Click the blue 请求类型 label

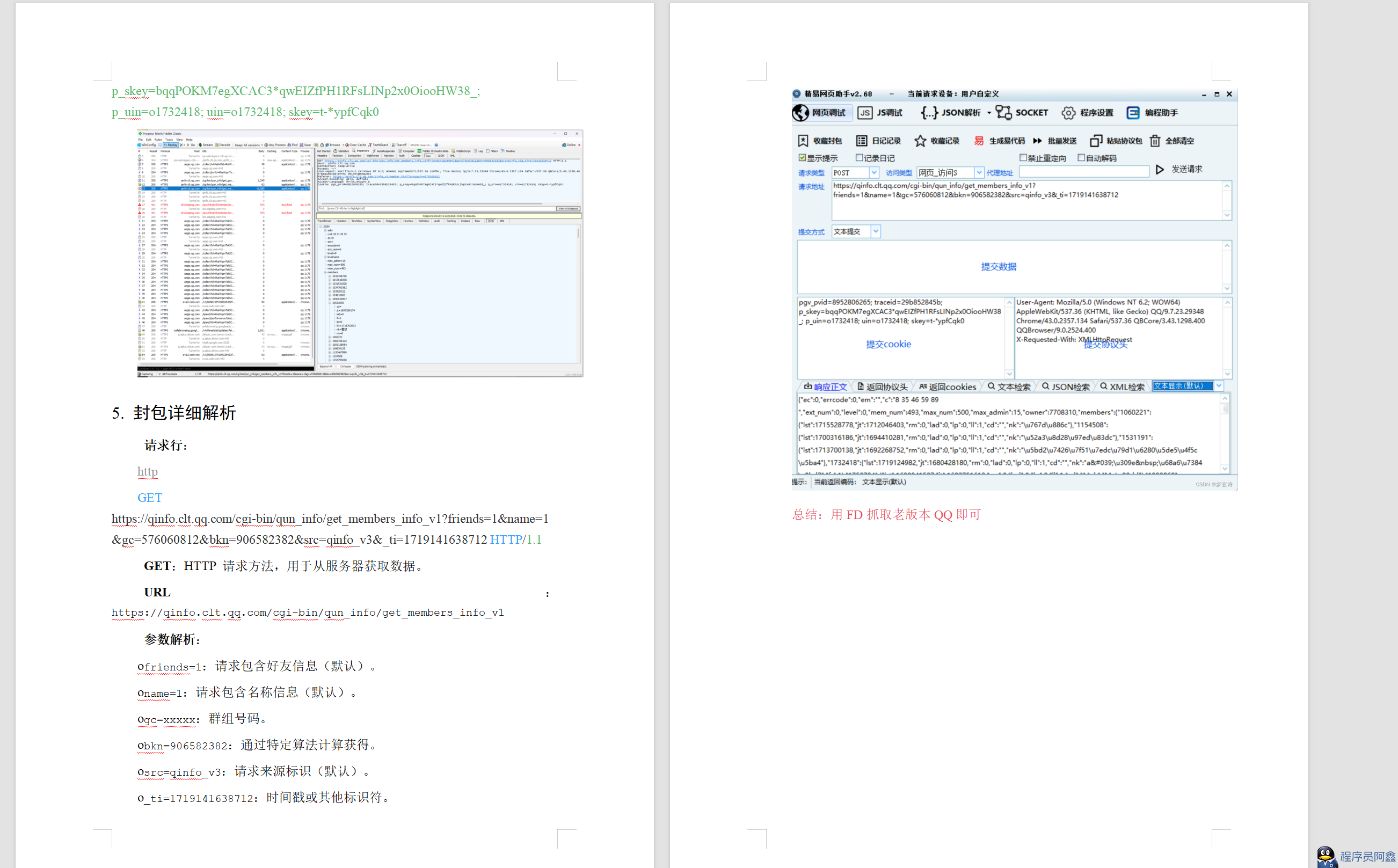[811, 173]
